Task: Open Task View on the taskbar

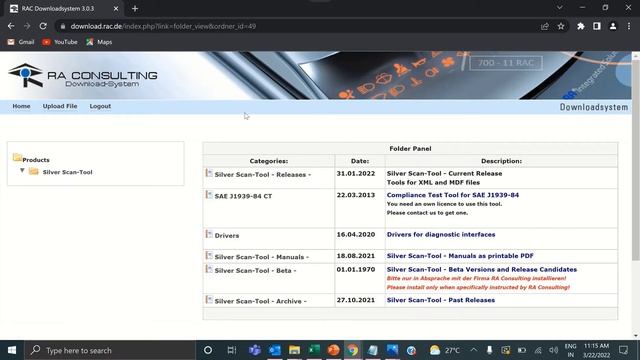Action: pos(231,350)
